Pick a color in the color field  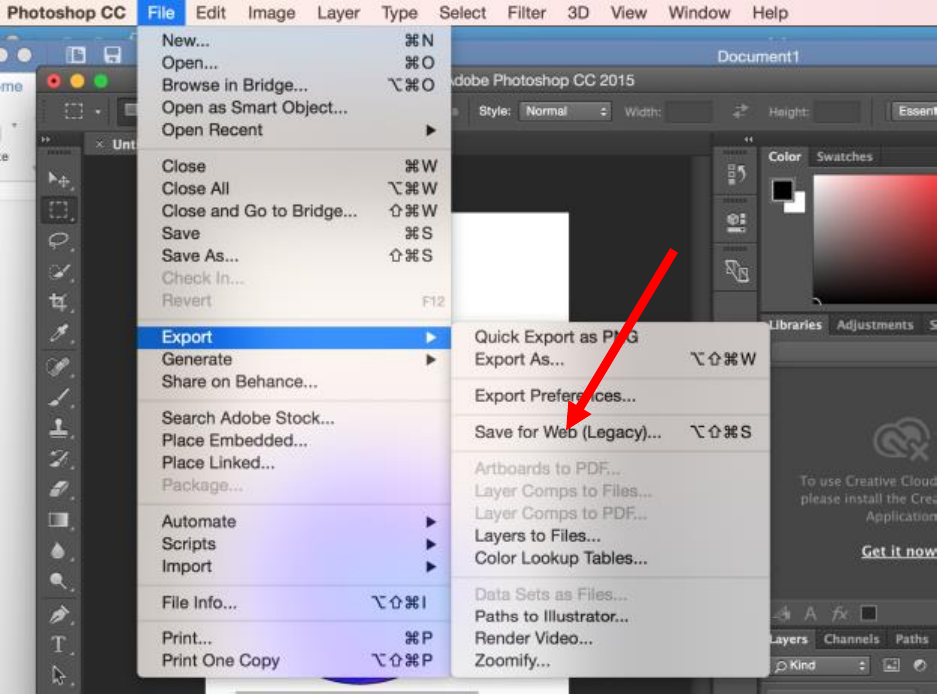[x=875, y=239]
